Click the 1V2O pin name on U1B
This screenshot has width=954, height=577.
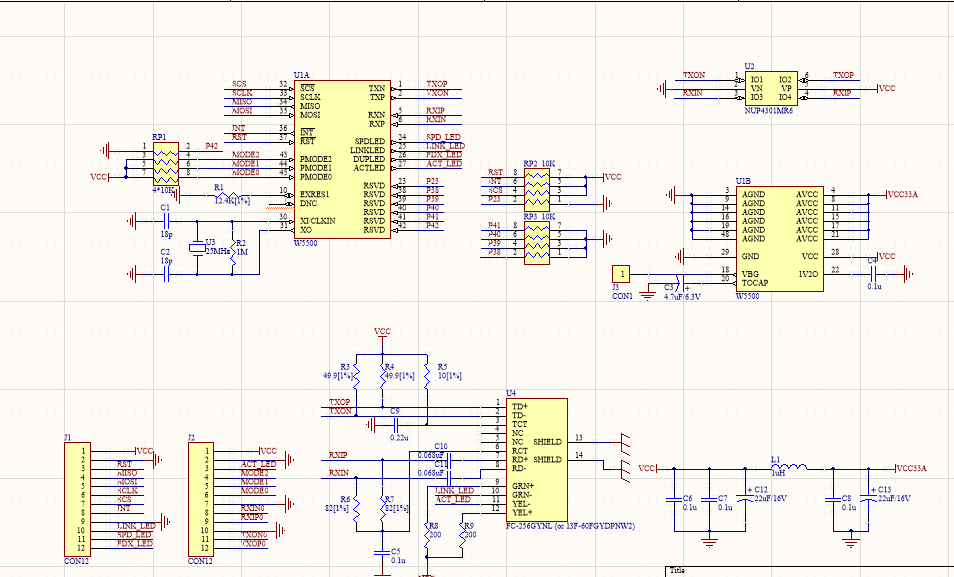click(x=808, y=274)
